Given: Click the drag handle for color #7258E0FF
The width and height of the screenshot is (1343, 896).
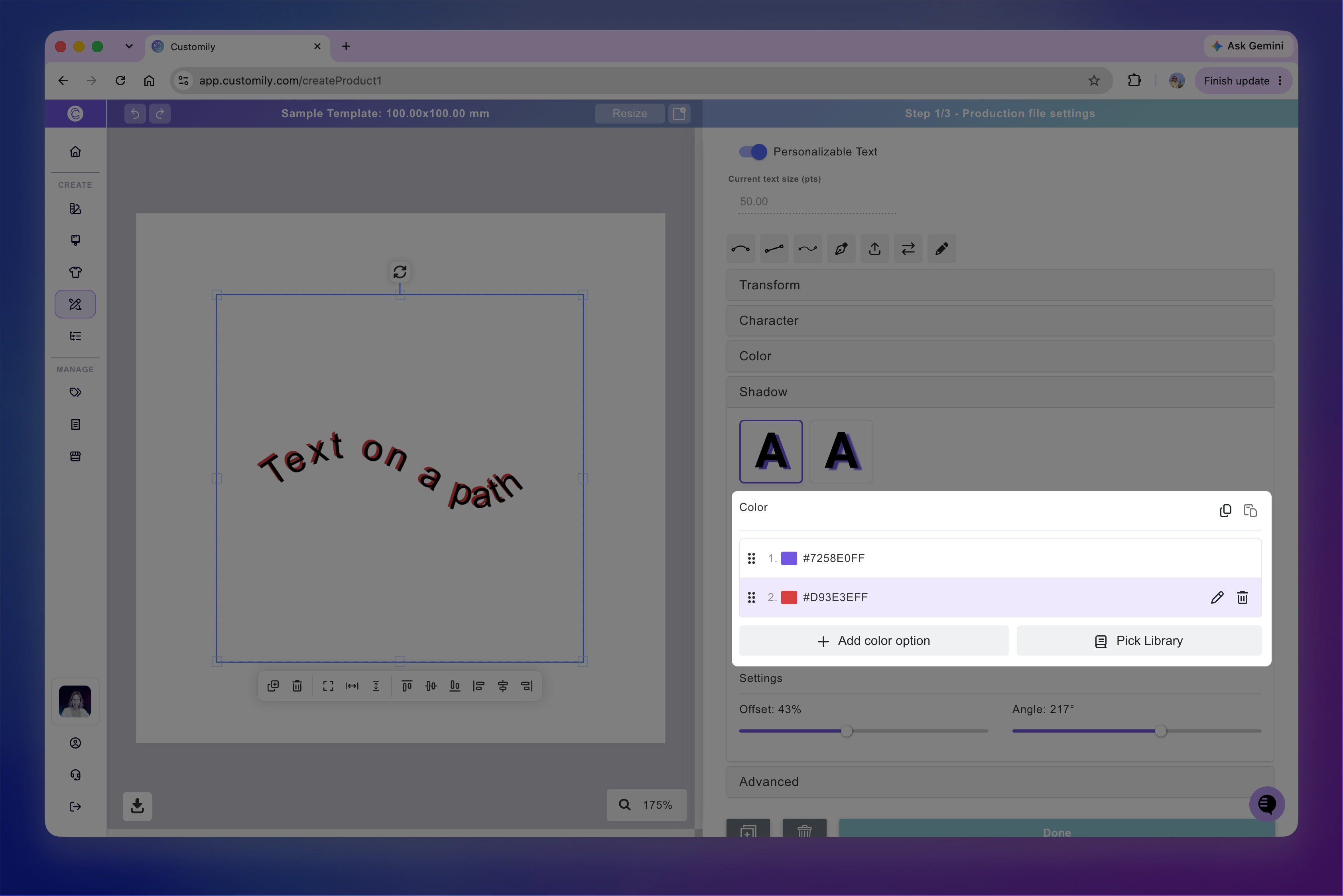Looking at the screenshot, I should (x=751, y=558).
